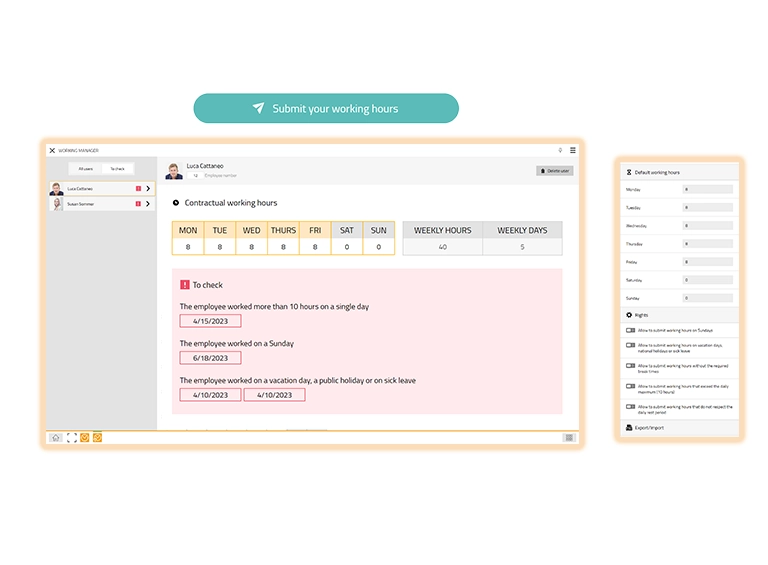Viewport: 768px width, 565px height.
Task: Open the hamburger menu in the title bar
Action: click(573, 150)
